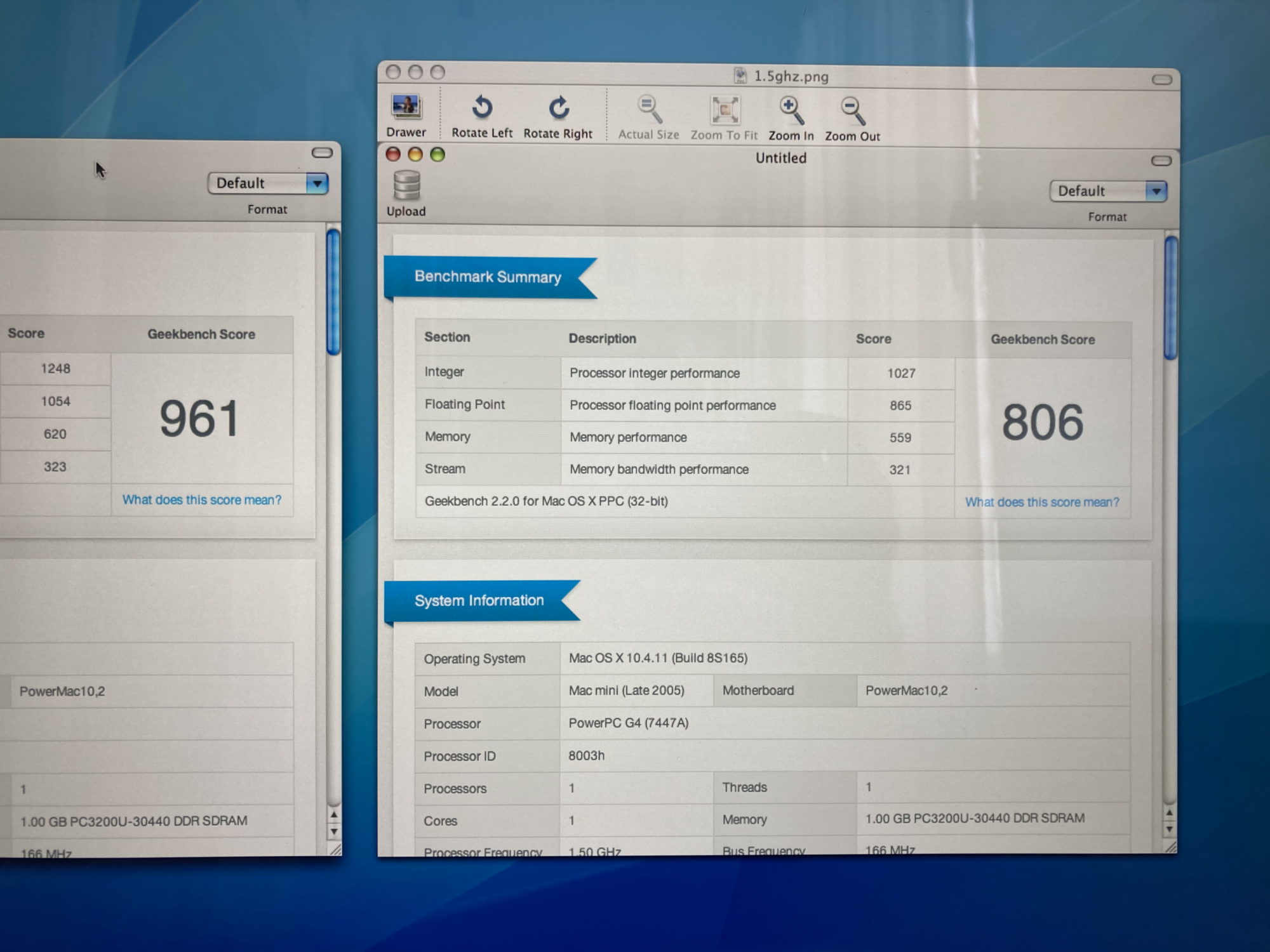The width and height of the screenshot is (1270, 952).
Task: Click the Rotate Left icon
Action: [x=482, y=109]
